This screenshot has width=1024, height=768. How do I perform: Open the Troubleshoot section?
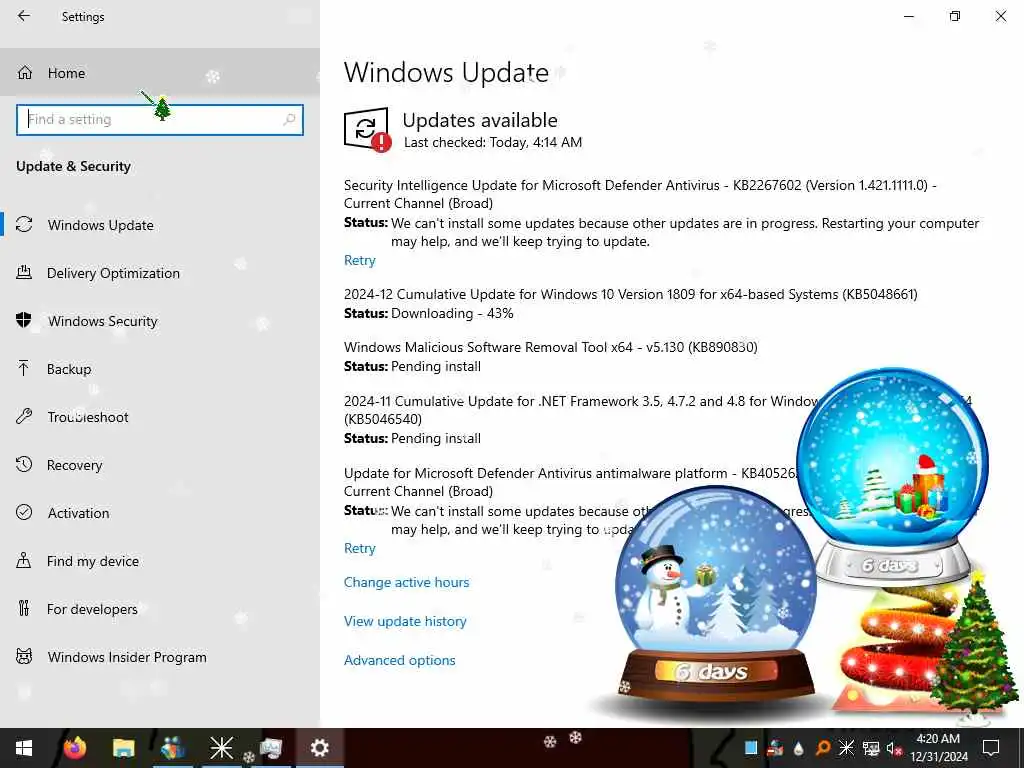pos(160,417)
